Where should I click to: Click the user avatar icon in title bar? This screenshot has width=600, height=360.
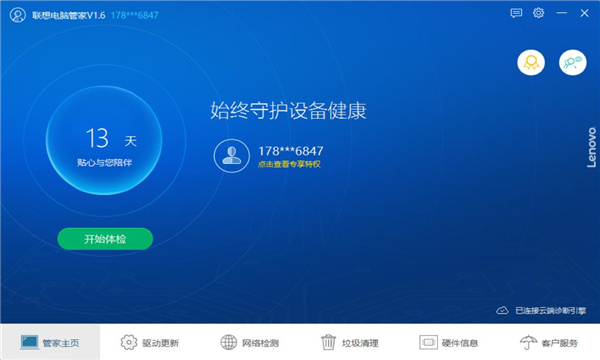18,15
